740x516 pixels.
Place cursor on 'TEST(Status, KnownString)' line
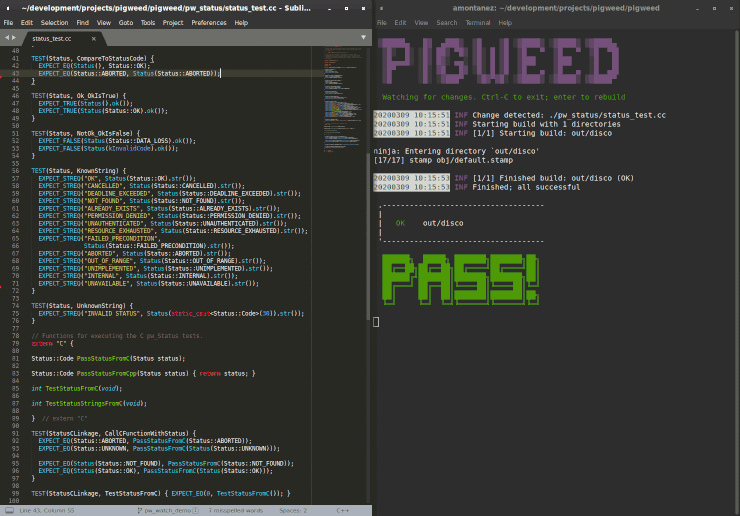coord(79,171)
